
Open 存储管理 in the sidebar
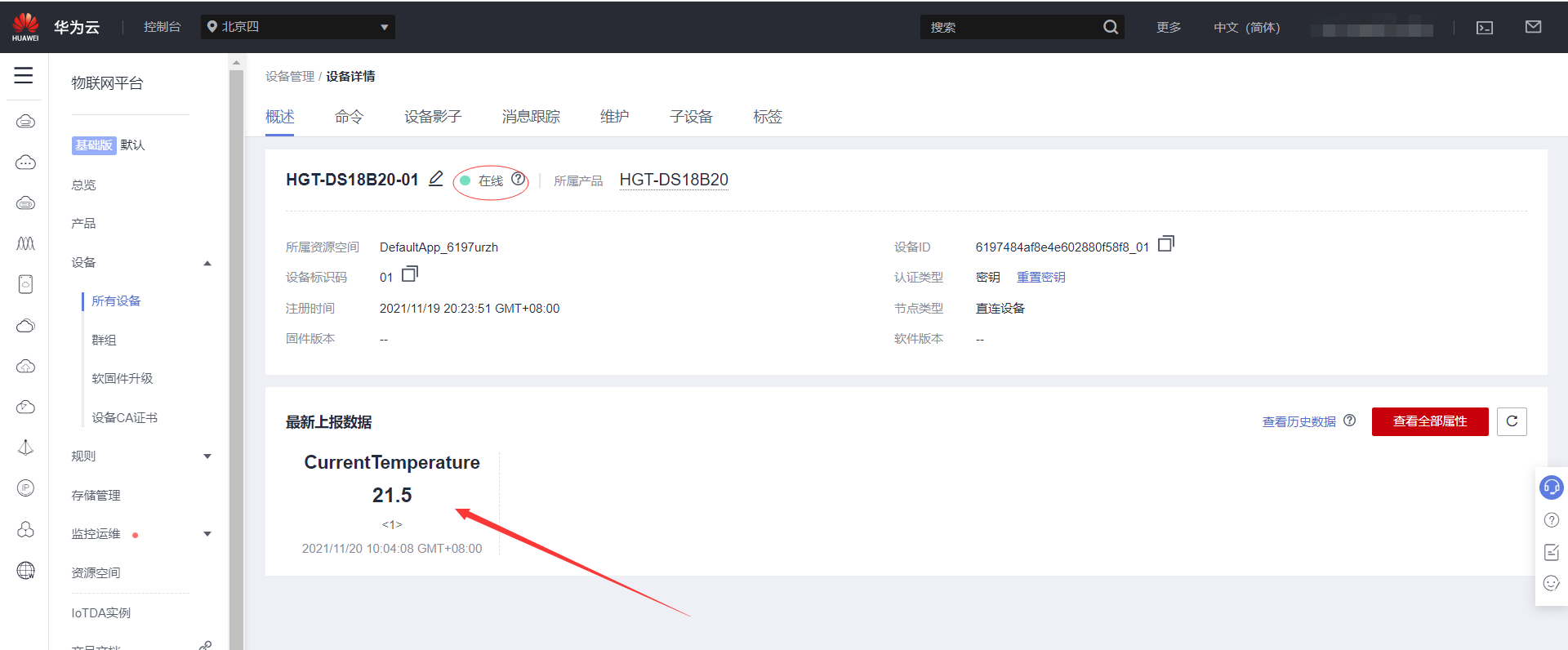96,495
